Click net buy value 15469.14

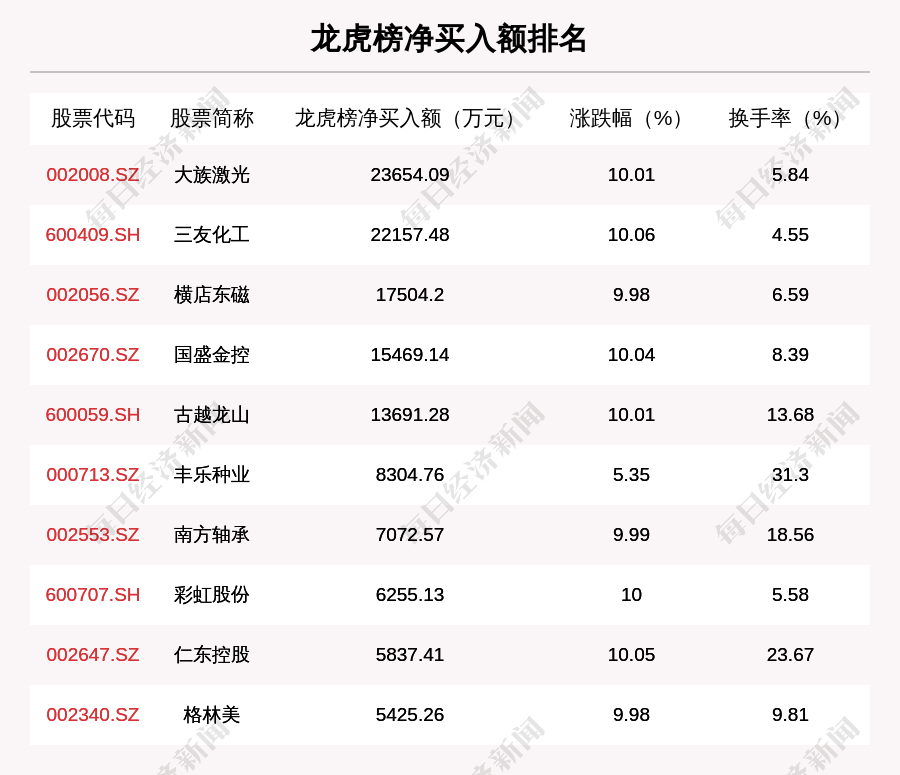[x=410, y=355]
